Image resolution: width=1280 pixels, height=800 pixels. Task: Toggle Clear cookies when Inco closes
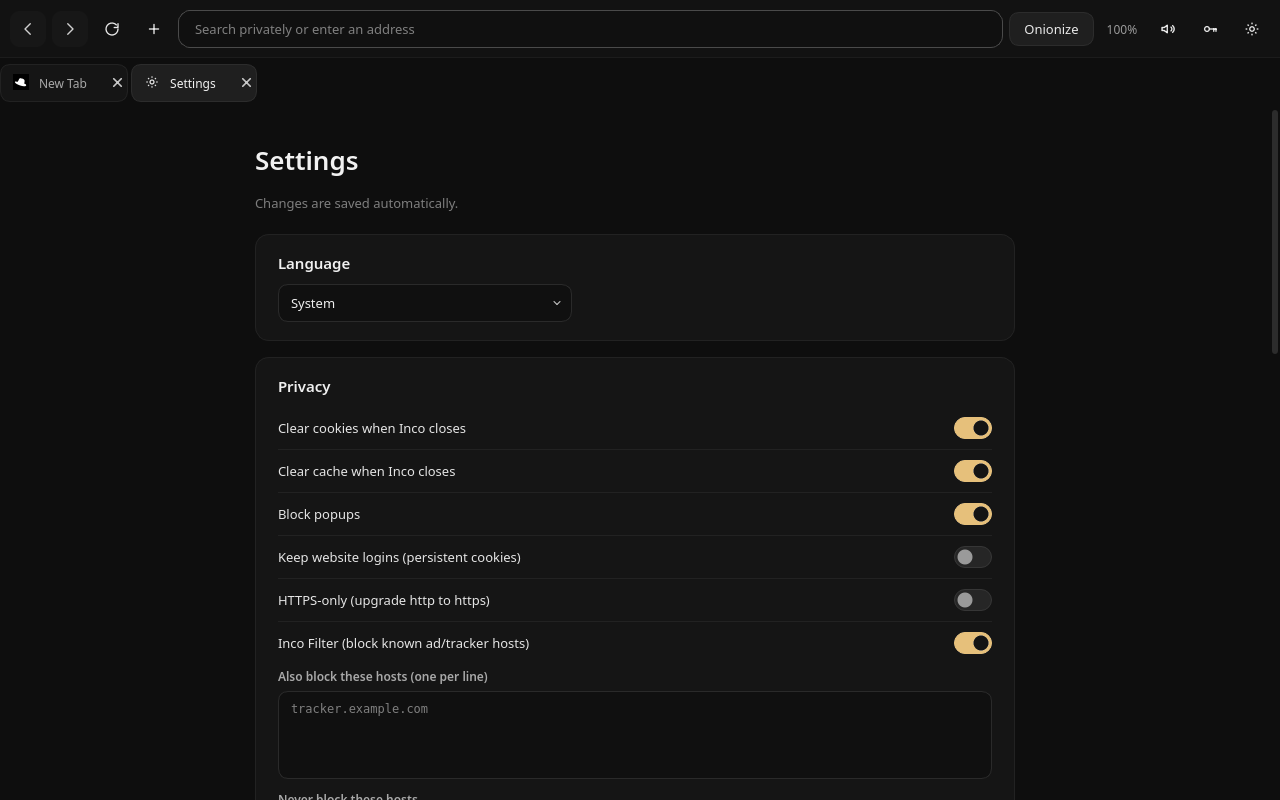[973, 428]
